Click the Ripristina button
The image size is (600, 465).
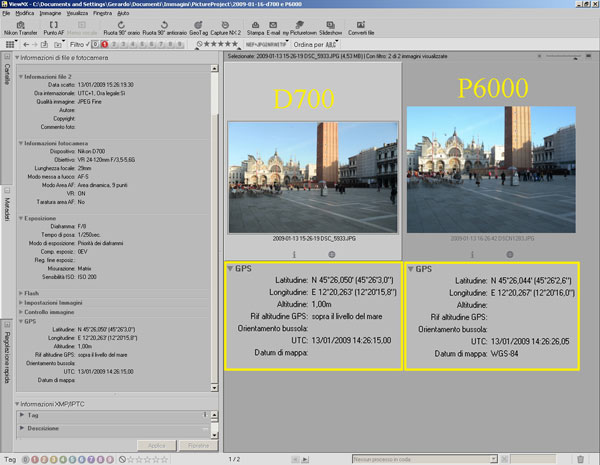(x=198, y=446)
